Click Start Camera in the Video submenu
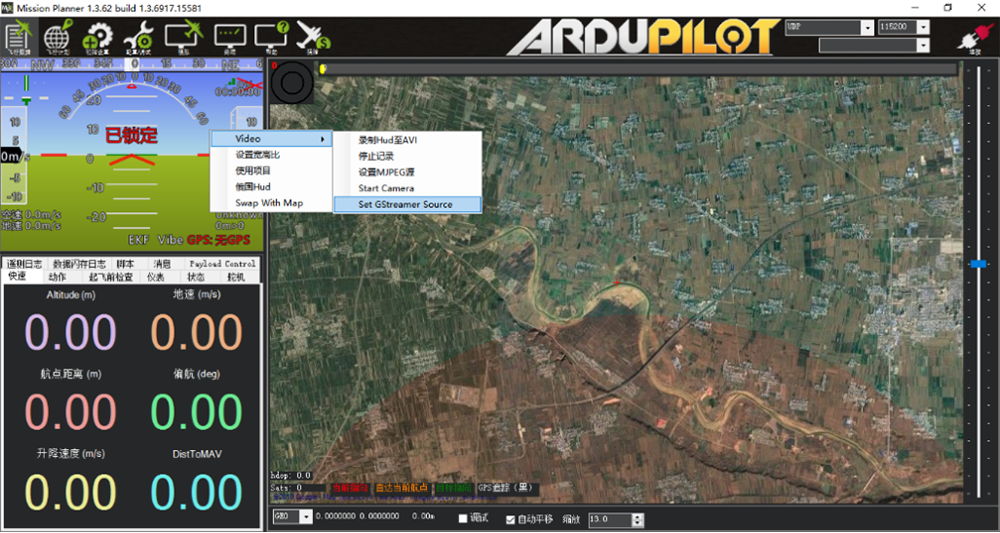This screenshot has height=533, width=1000. (386, 188)
